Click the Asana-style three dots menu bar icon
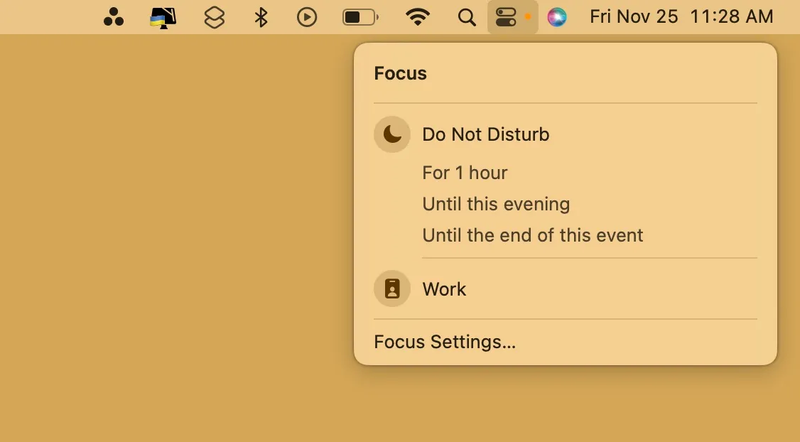The height and width of the screenshot is (442, 800). (113, 17)
